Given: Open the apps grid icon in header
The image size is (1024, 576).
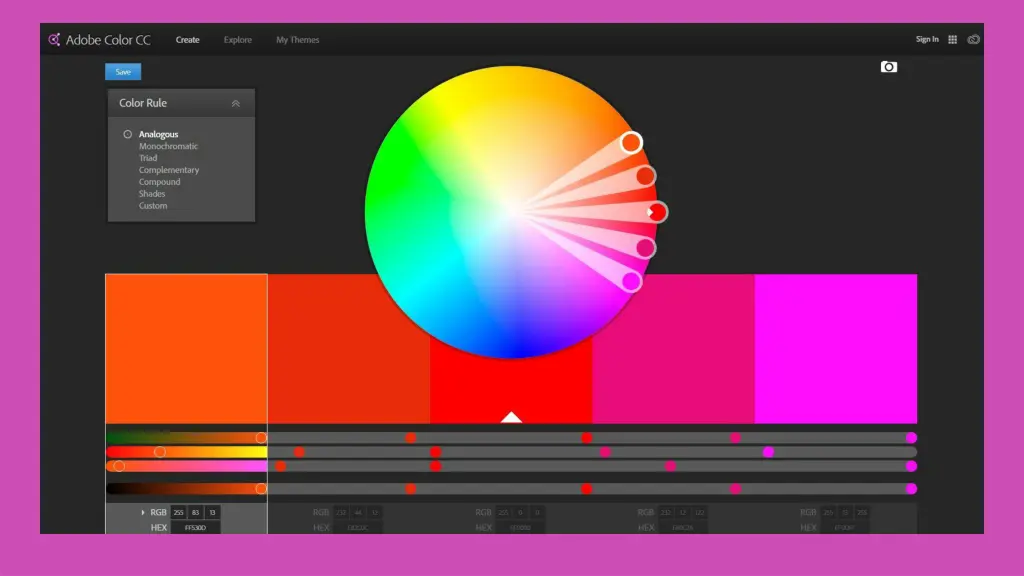Looking at the screenshot, I should 952,40.
